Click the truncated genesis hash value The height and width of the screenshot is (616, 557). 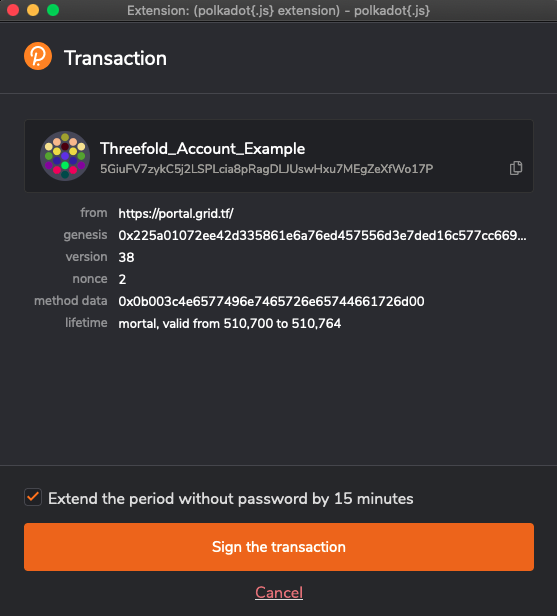322,235
